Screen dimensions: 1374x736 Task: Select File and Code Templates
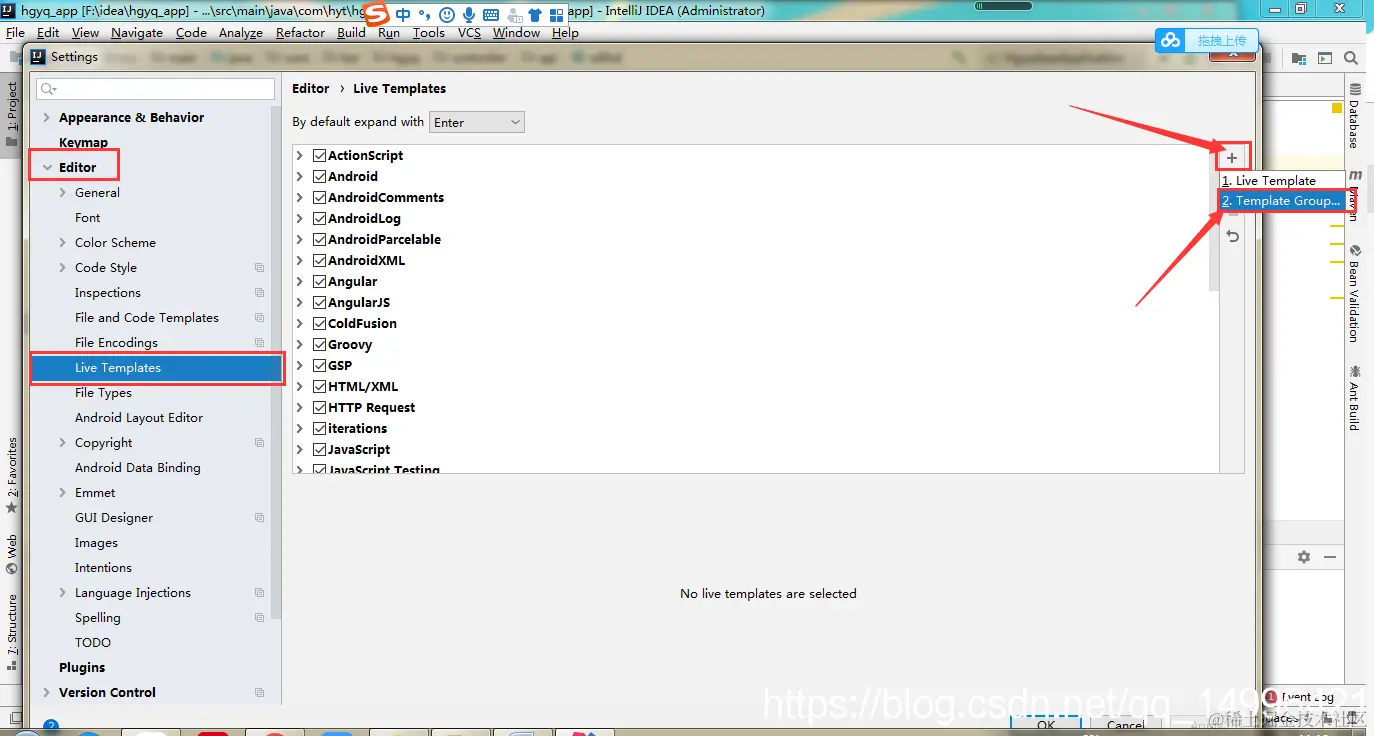click(147, 317)
